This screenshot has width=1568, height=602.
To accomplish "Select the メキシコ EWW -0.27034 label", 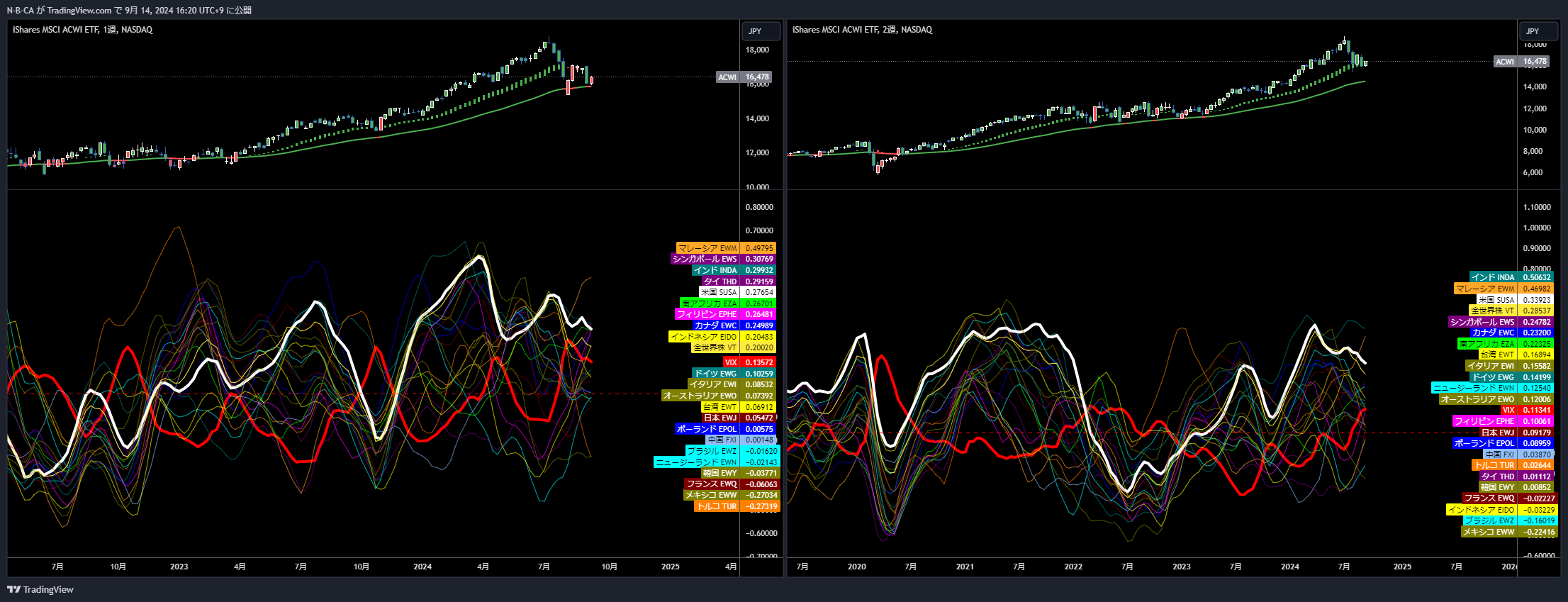I will (x=731, y=495).
